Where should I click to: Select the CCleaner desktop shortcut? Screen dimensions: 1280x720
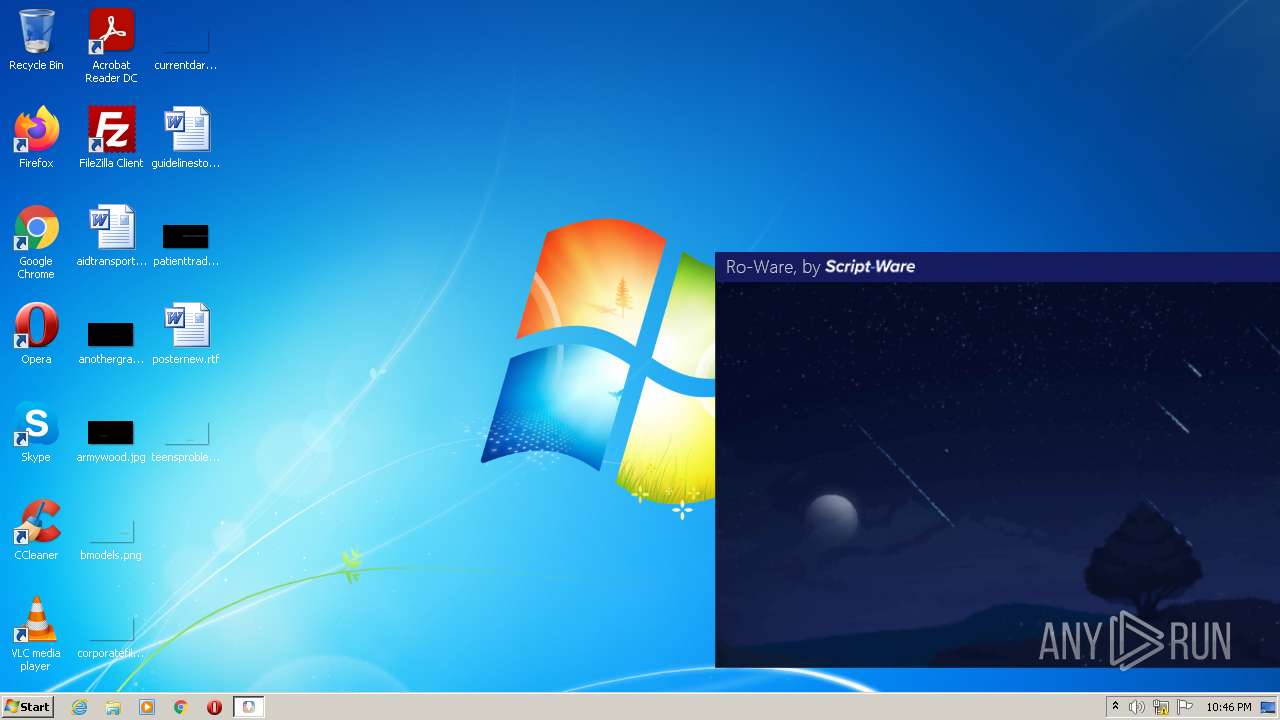pyautogui.click(x=36, y=530)
